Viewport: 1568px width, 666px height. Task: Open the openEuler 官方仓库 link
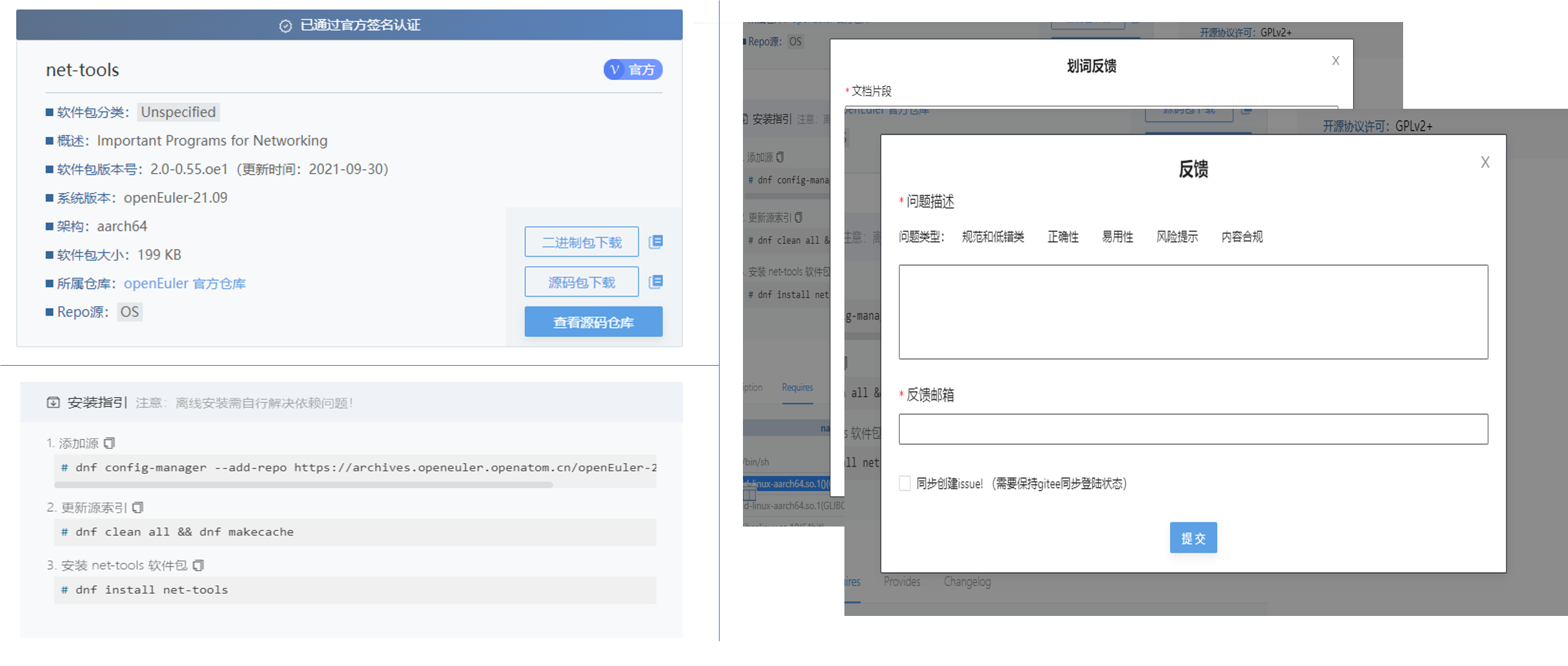click(x=184, y=284)
